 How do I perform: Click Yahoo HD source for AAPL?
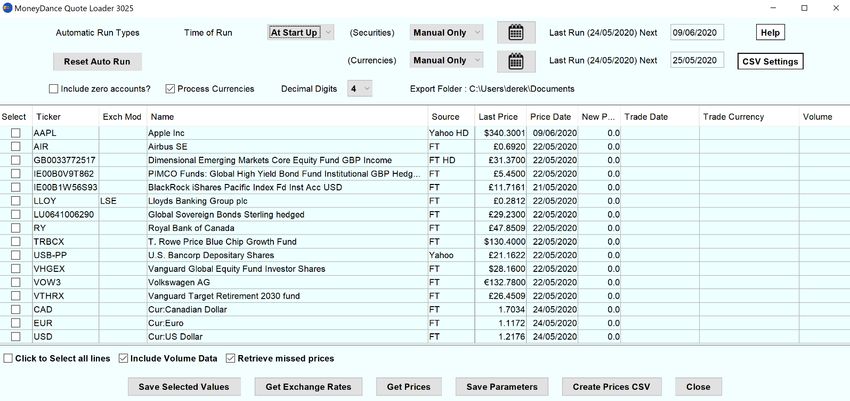tap(450, 133)
